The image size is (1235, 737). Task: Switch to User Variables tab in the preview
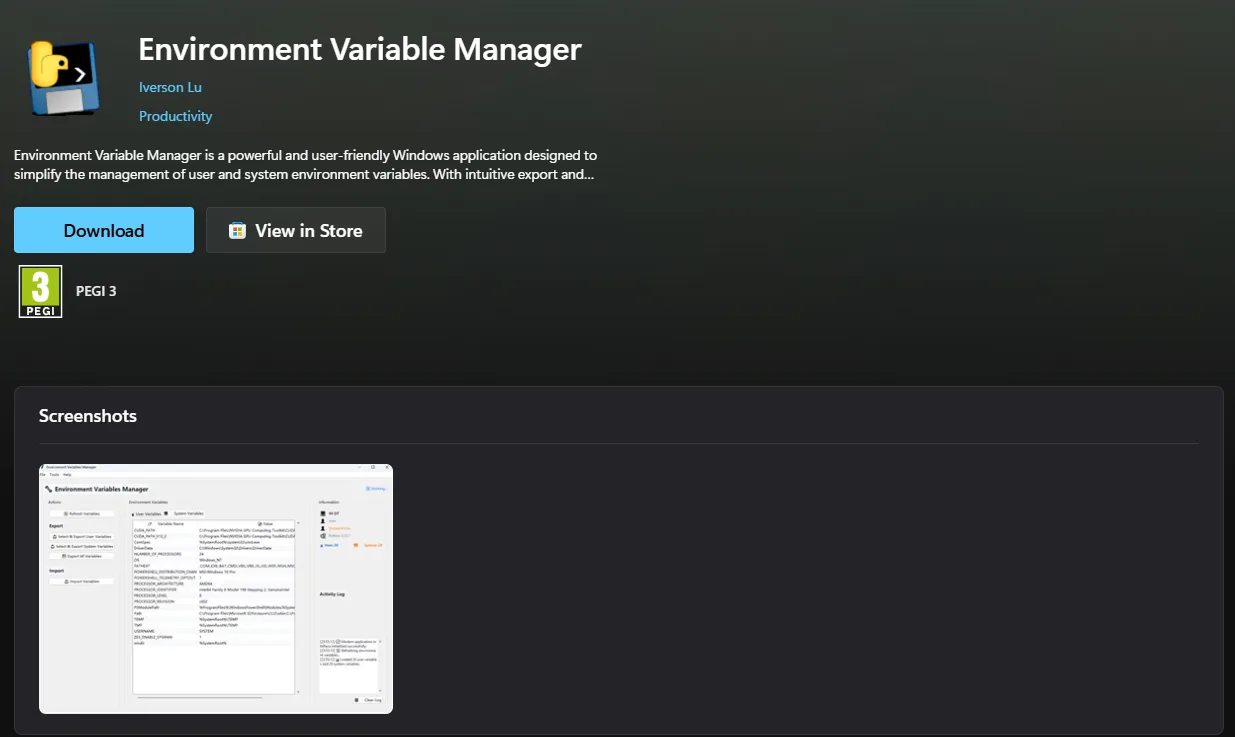[146, 513]
